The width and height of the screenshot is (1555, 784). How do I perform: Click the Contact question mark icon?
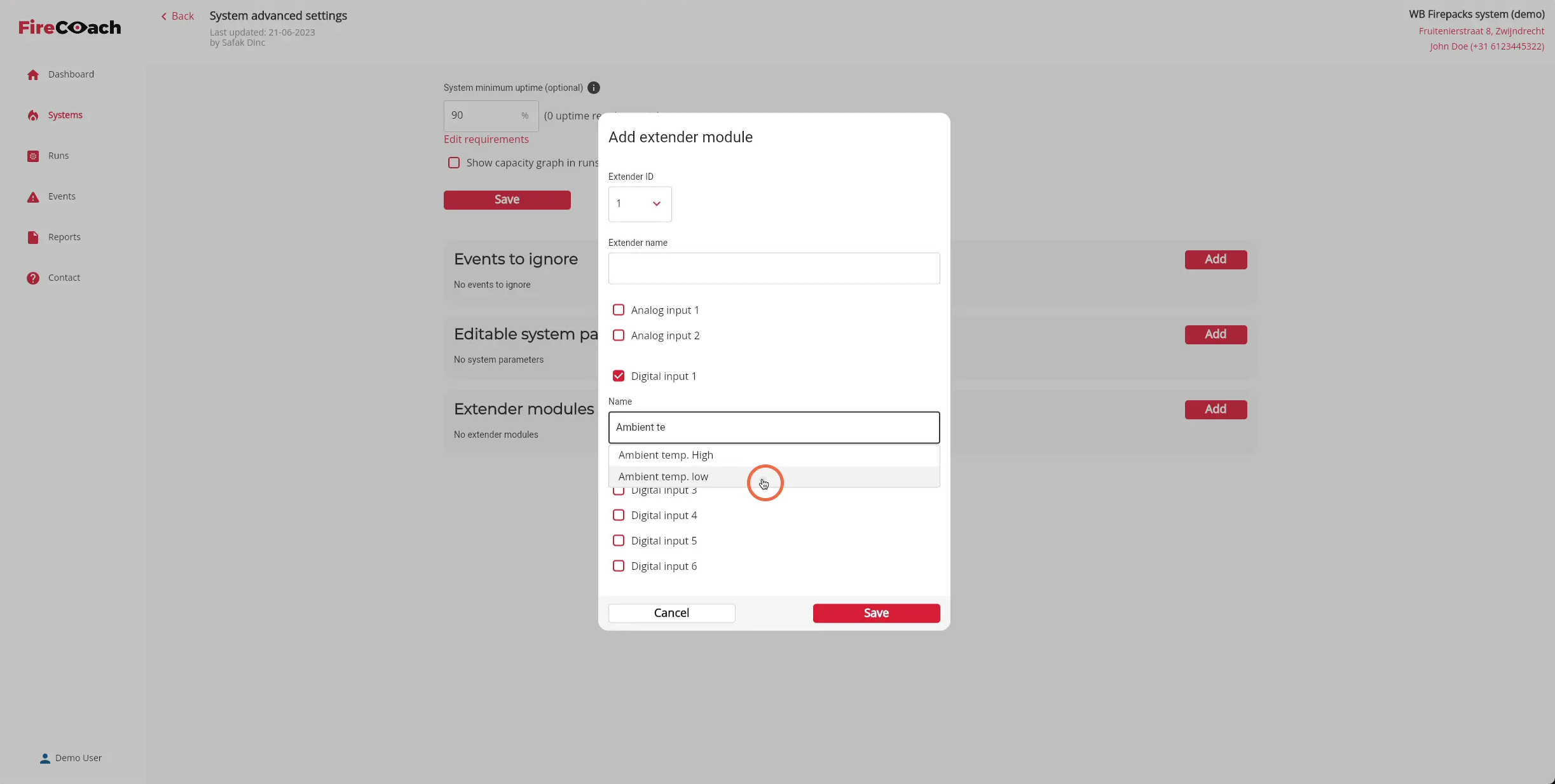33,278
